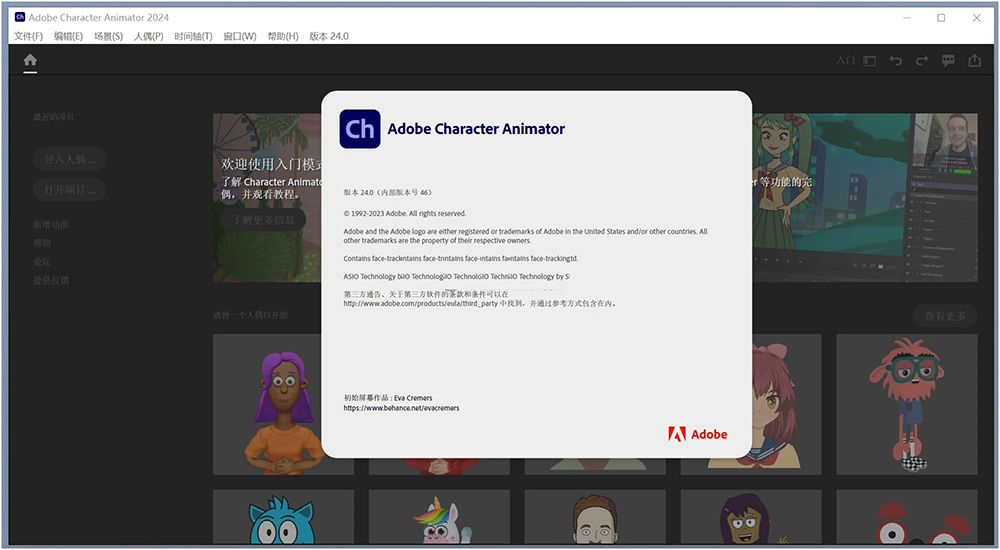Open the 编辑(E) menu

[68, 36]
